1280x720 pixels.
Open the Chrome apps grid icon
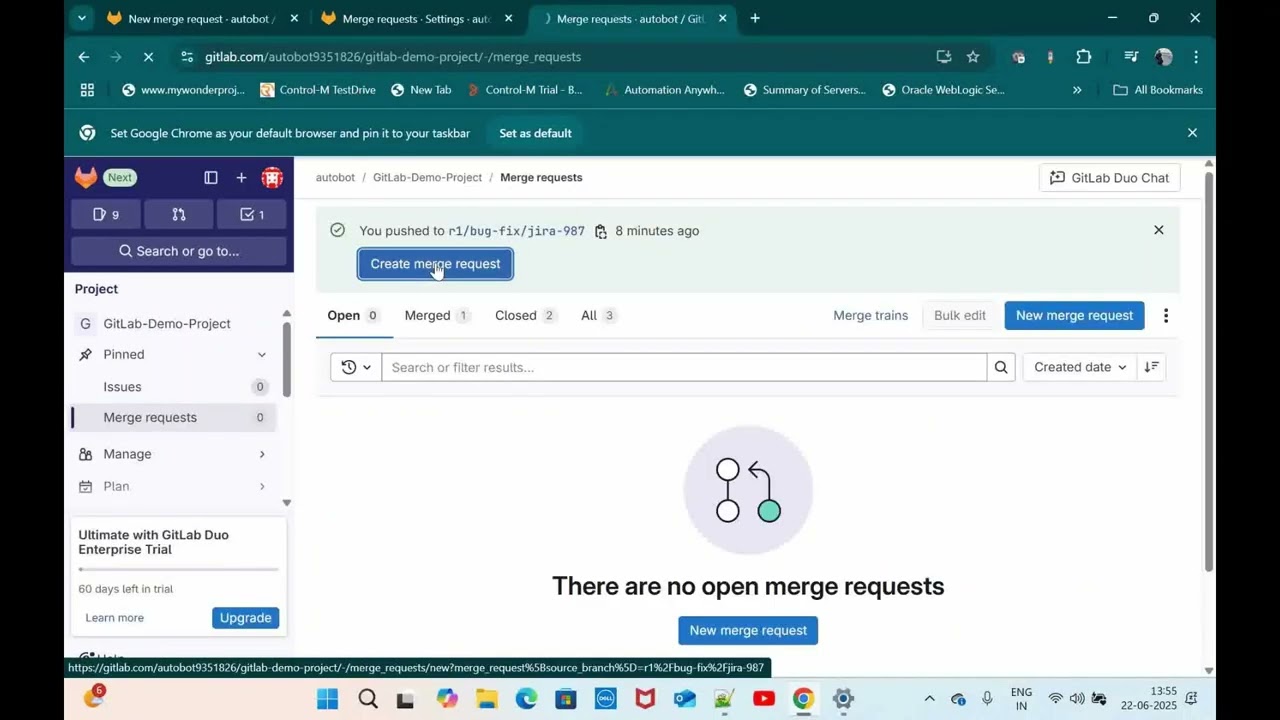point(87,90)
